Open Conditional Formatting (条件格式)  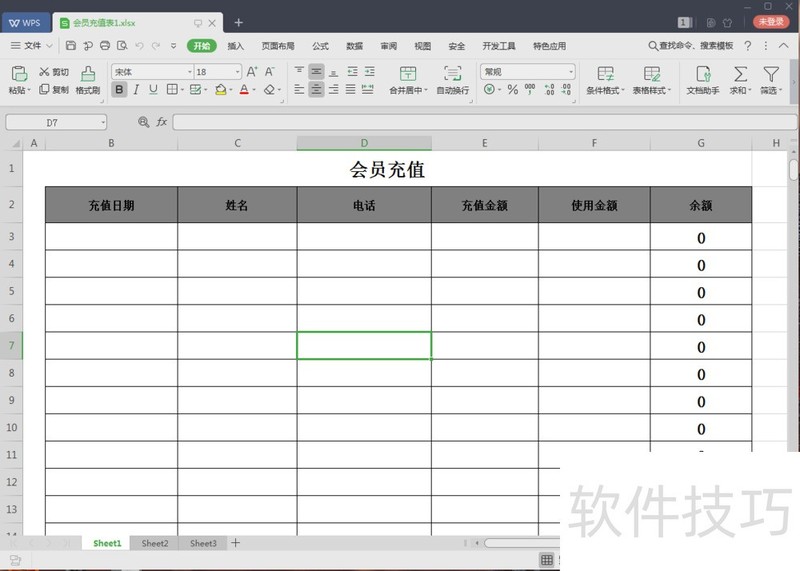(x=605, y=74)
